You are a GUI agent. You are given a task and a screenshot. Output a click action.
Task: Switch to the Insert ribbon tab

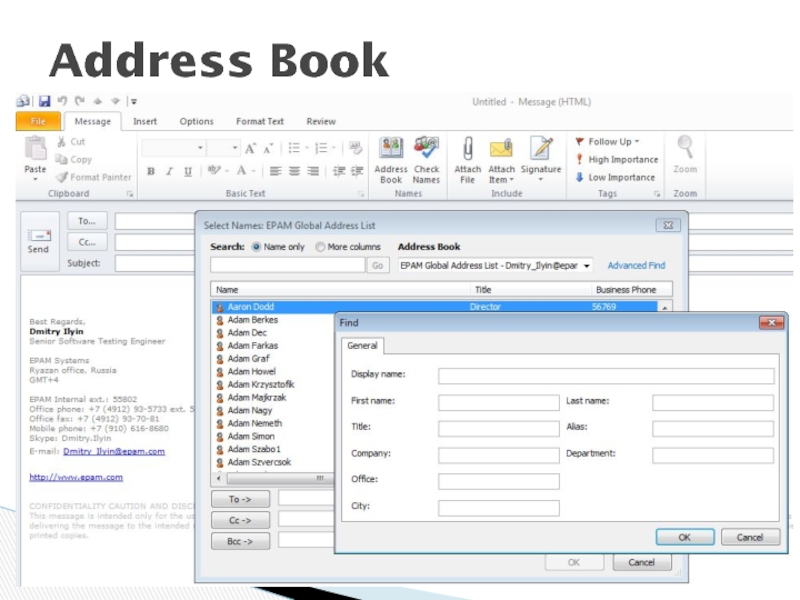tap(145, 122)
